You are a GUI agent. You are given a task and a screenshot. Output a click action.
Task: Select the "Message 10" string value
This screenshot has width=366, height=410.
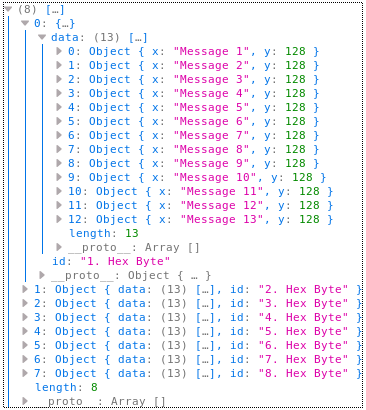pos(215,177)
